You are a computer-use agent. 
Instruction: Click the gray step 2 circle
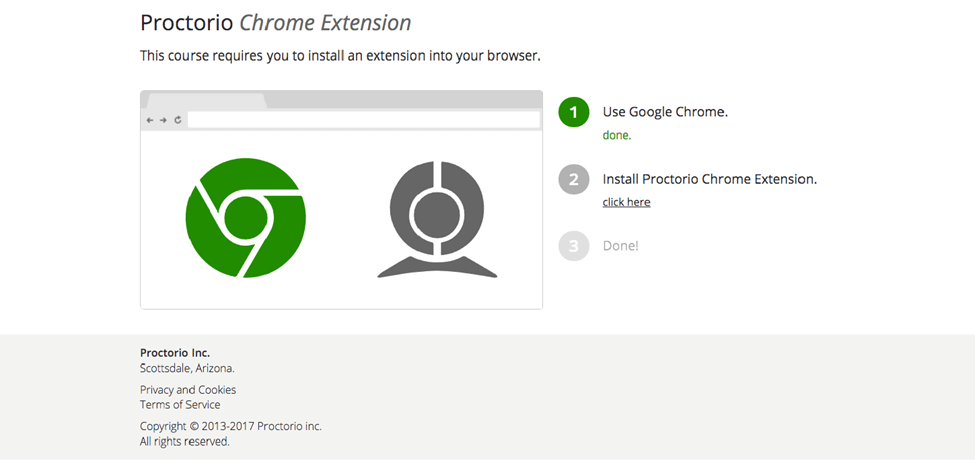pos(574,180)
